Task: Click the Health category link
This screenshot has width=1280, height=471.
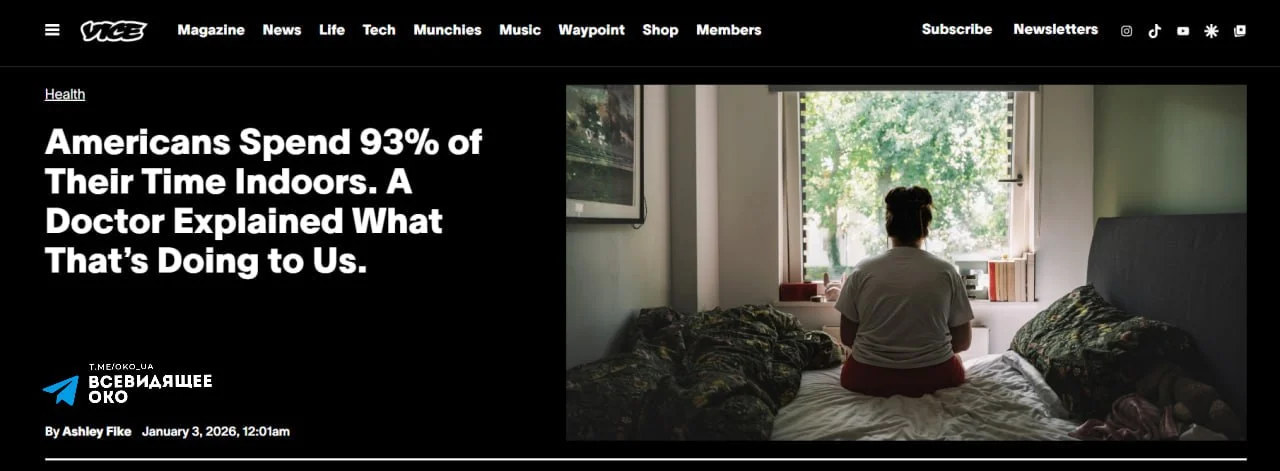Action: tap(65, 94)
